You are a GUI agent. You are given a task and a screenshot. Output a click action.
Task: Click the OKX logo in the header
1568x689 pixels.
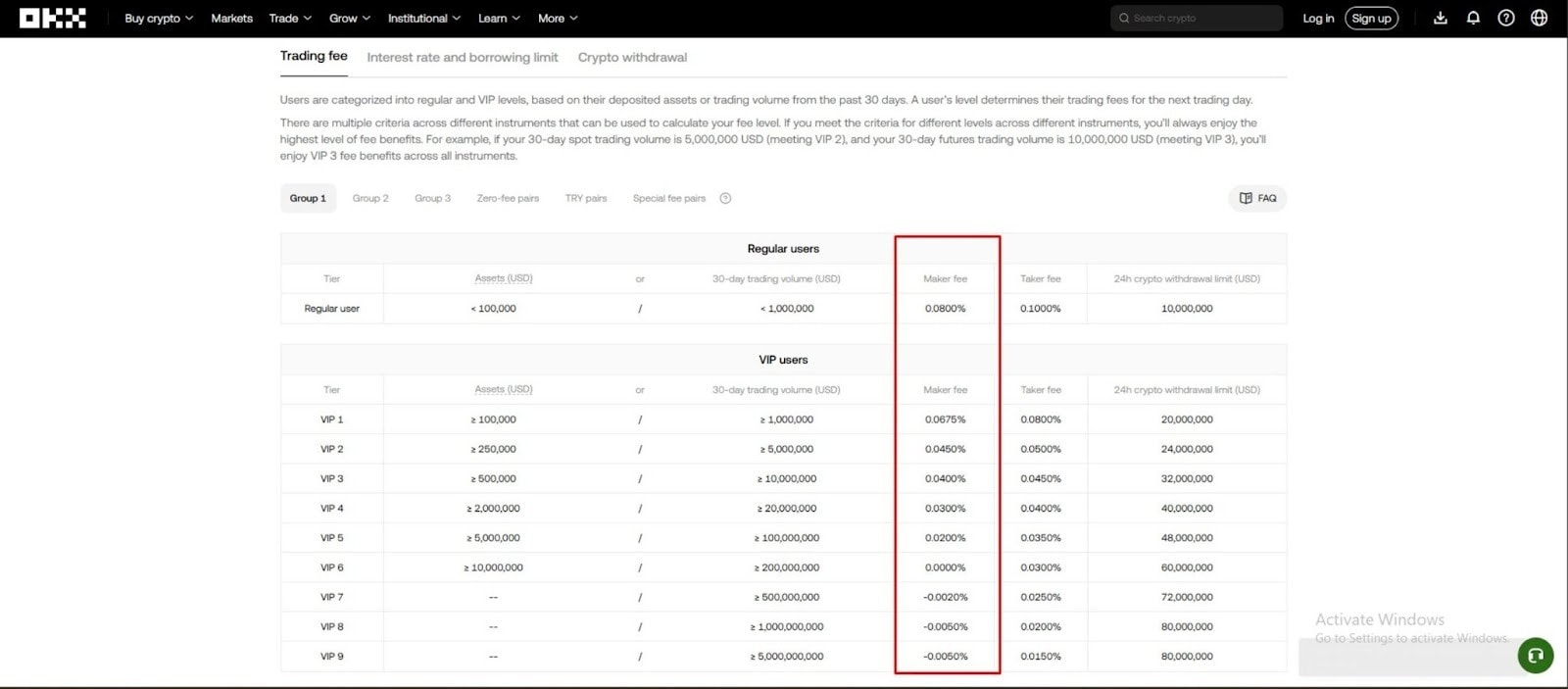53,18
